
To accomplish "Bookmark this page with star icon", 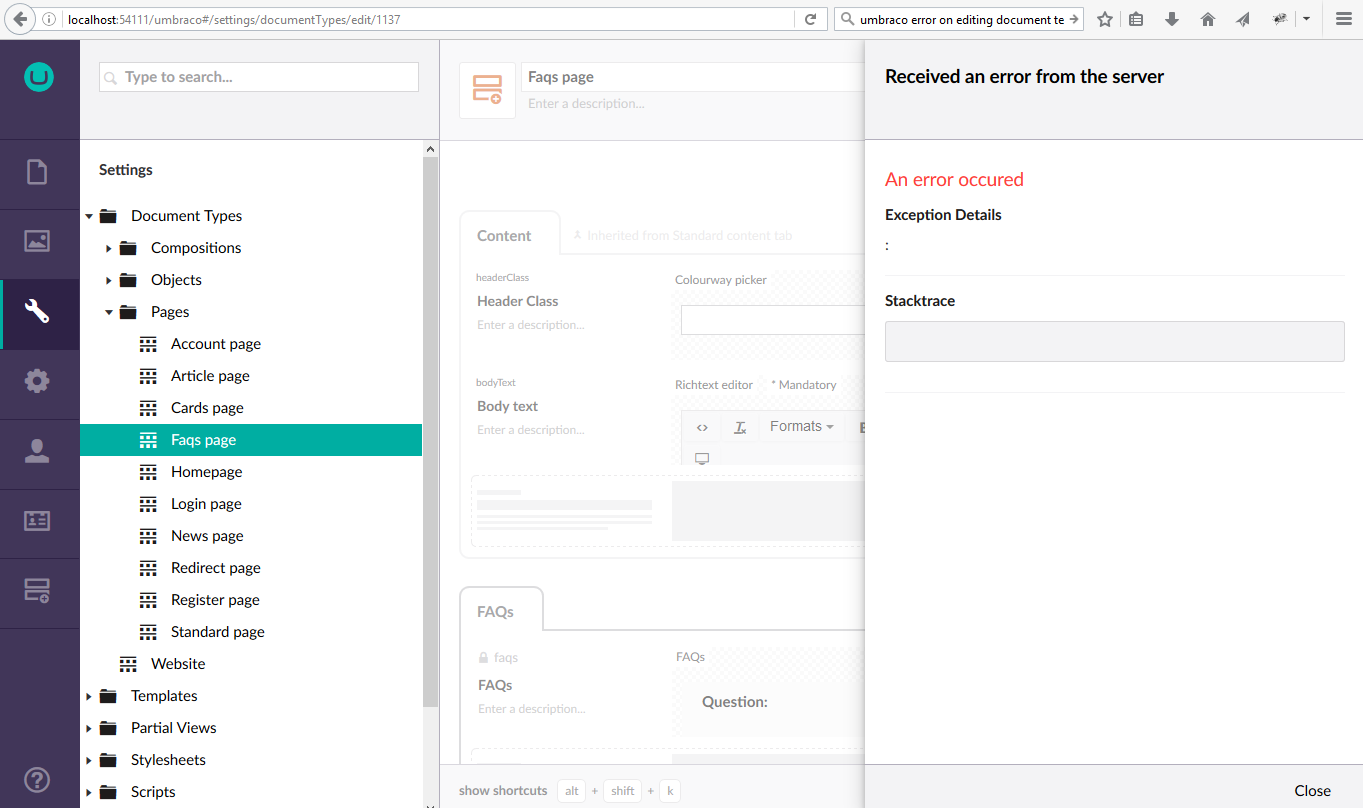I will tap(1105, 19).
